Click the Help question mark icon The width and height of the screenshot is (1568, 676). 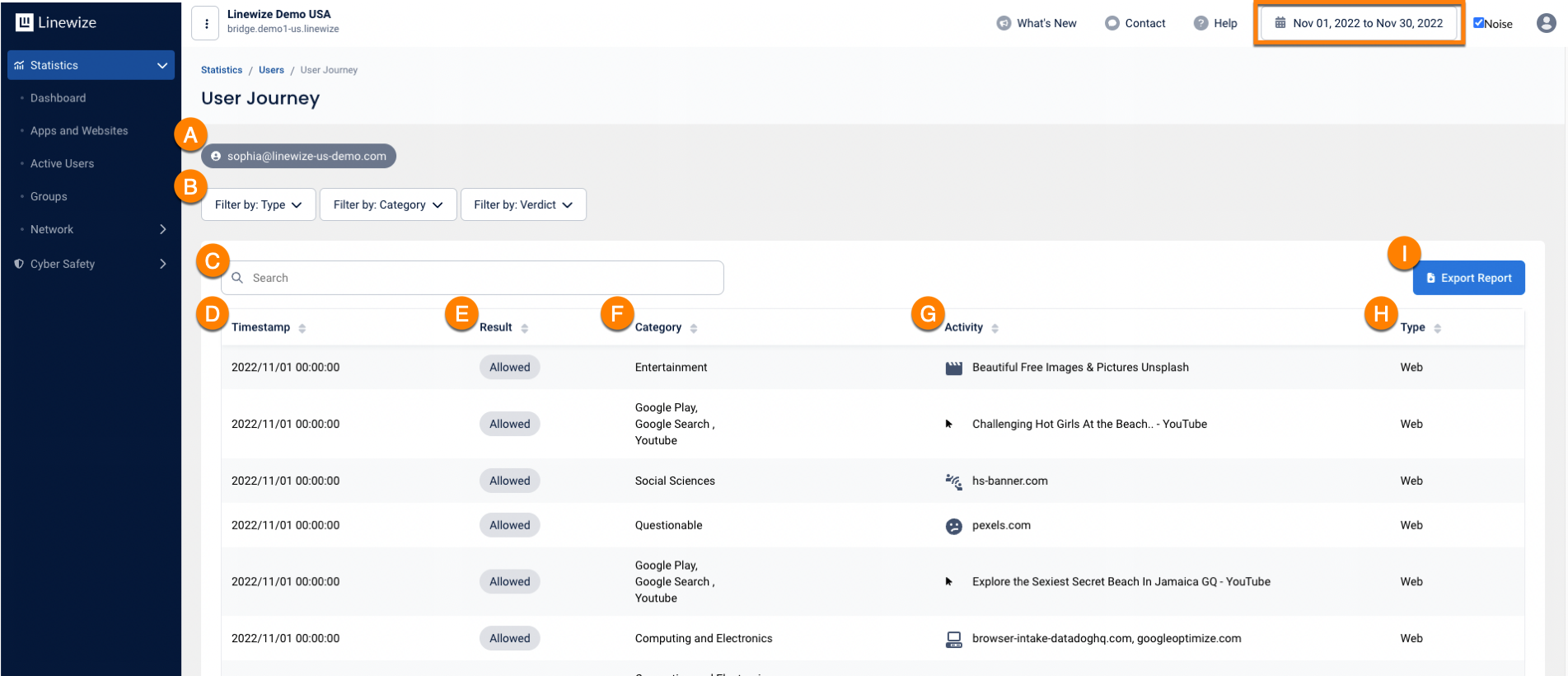[1201, 23]
